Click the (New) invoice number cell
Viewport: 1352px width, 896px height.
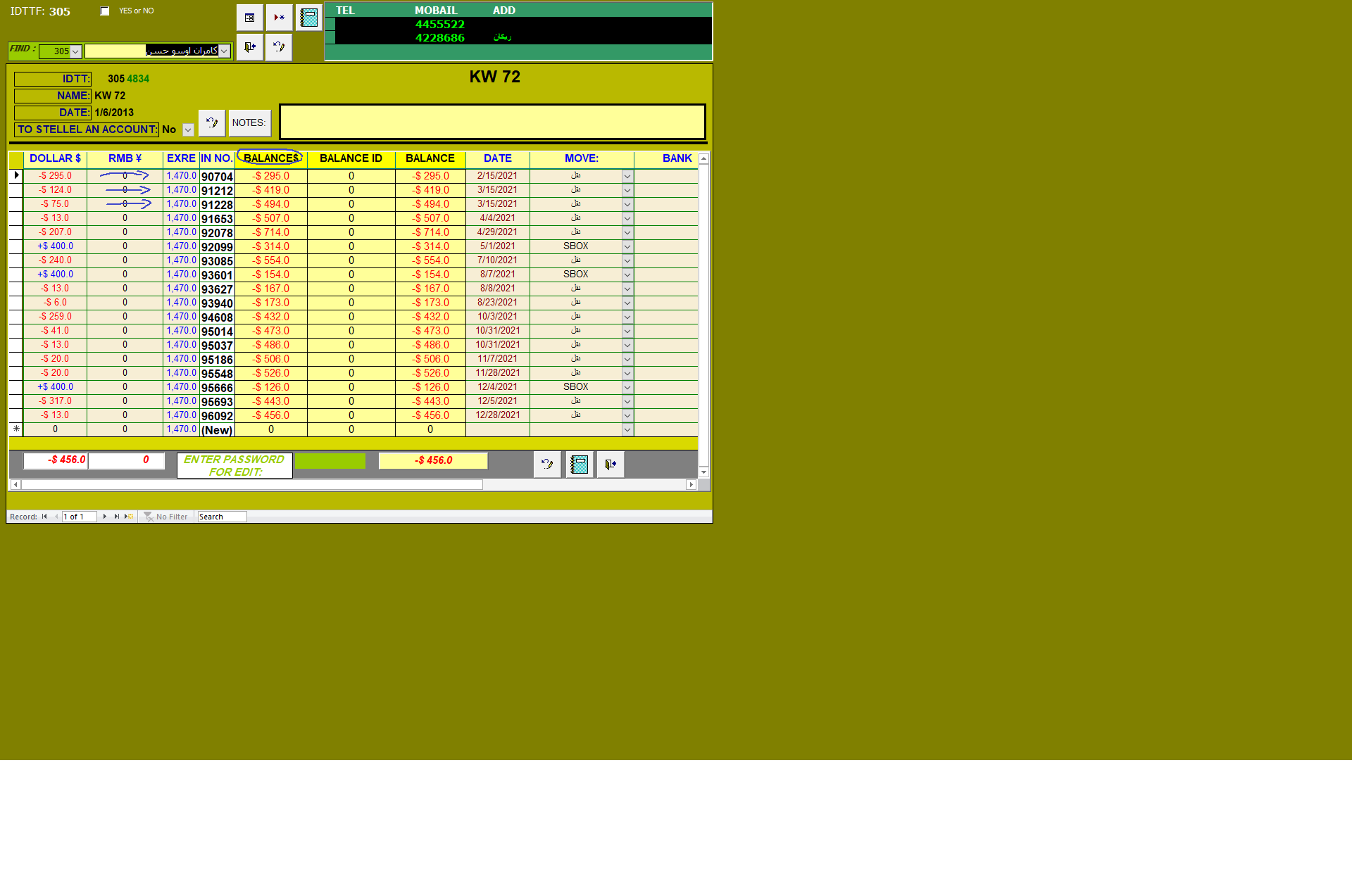tap(217, 430)
